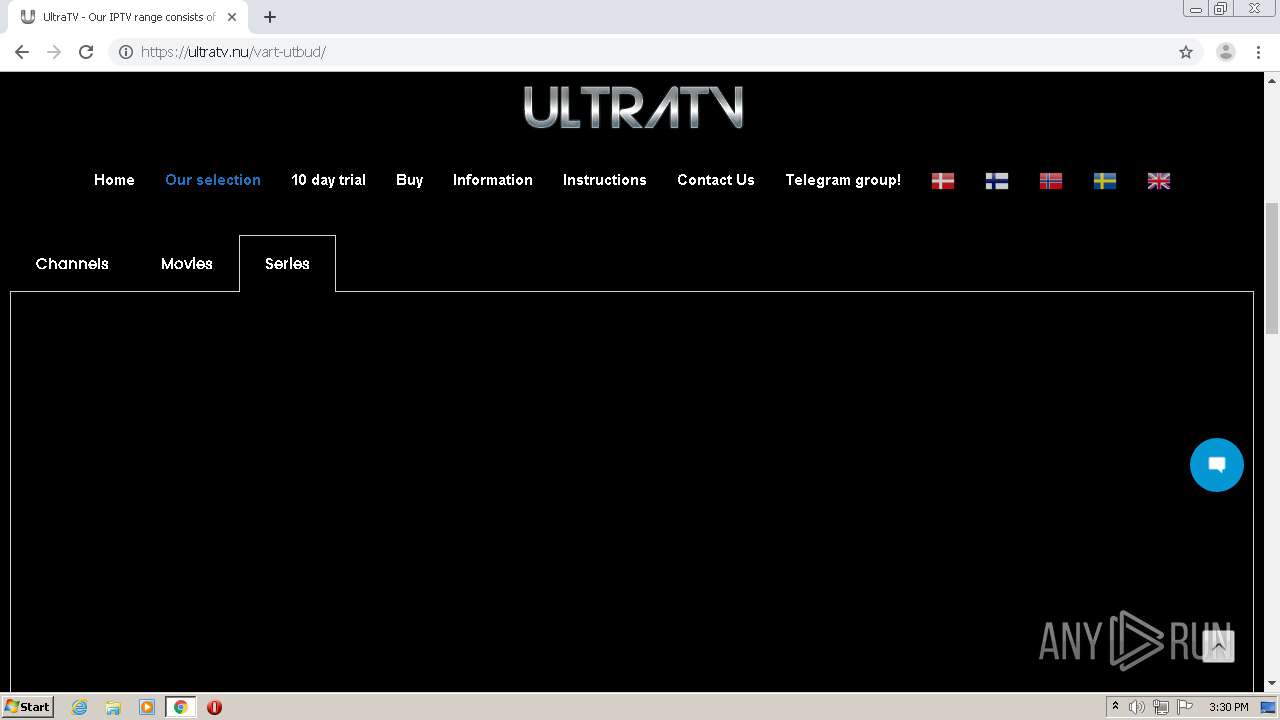View site information icon in address bar
This screenshot has width=1280, height=720.
pos(126,52)
